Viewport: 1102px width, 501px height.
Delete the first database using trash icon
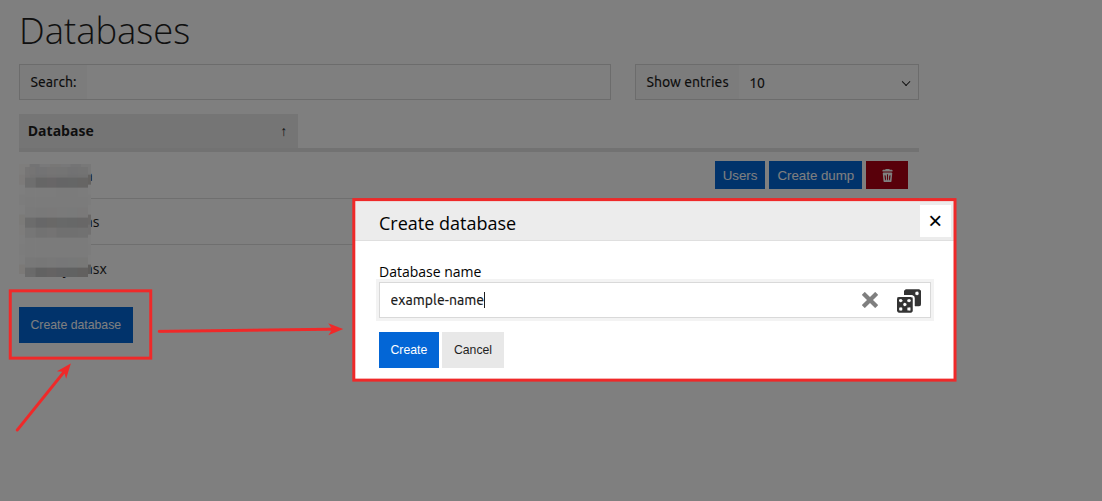coord(886,175)
